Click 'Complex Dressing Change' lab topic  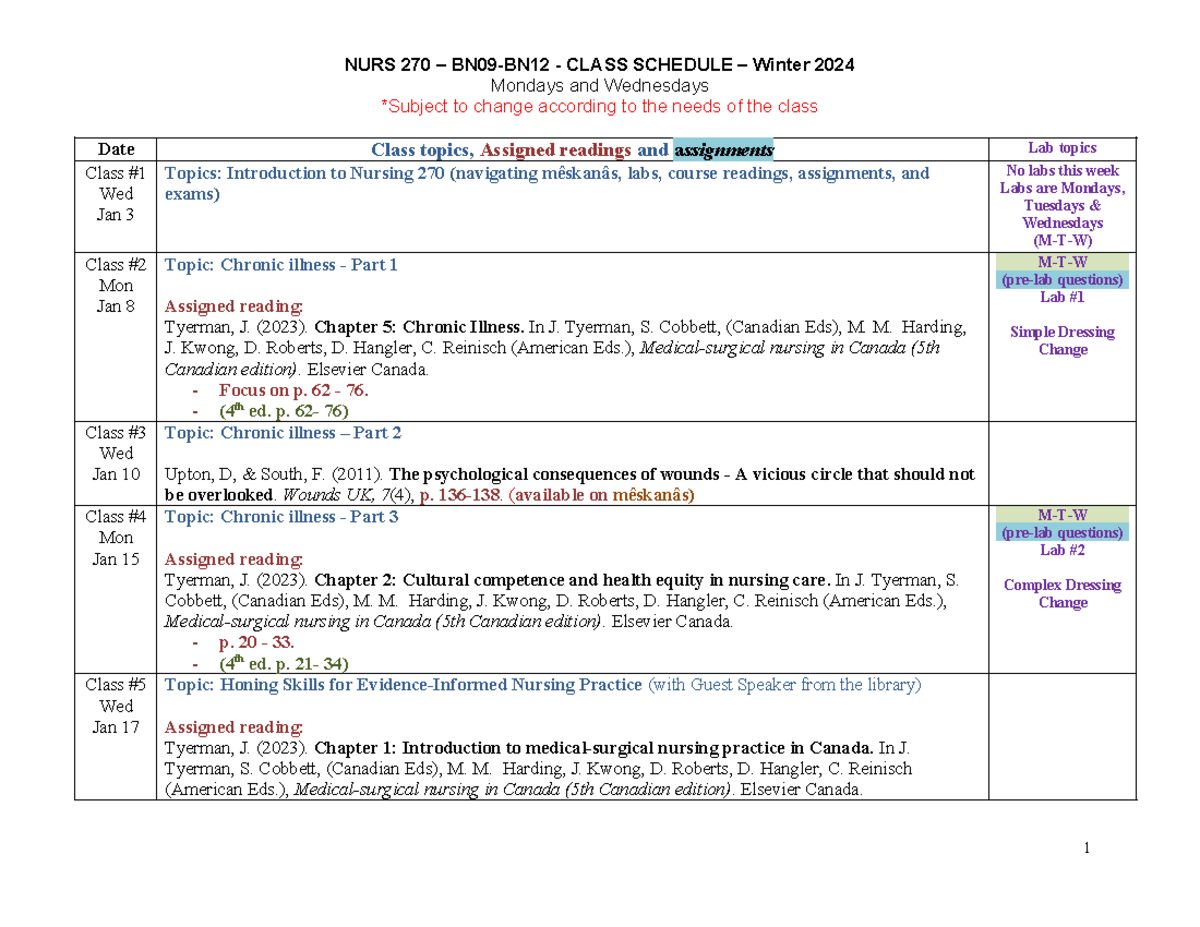(x=1063, y=594)
